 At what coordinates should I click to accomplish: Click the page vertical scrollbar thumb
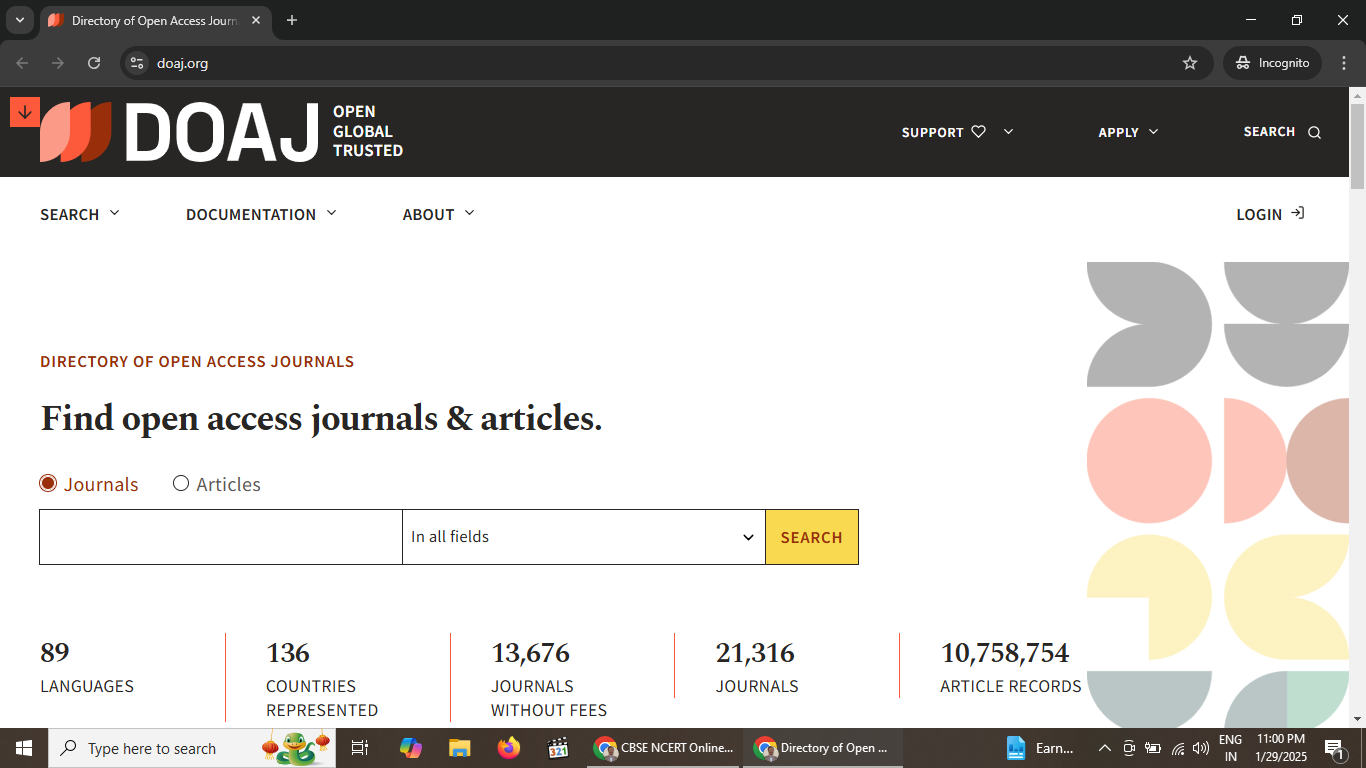[x=1357, y=146]
